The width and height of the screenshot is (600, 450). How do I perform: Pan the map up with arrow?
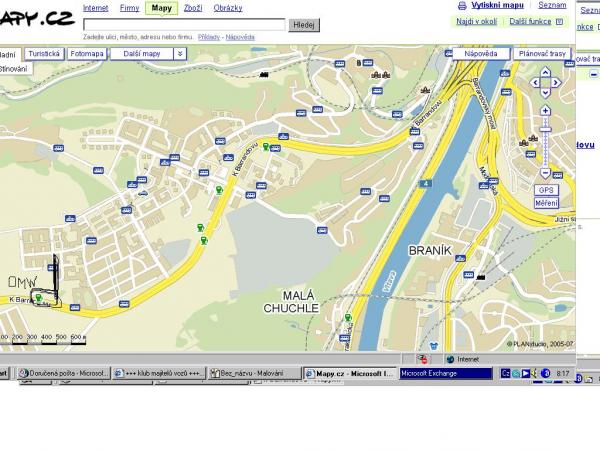(545, 72)
